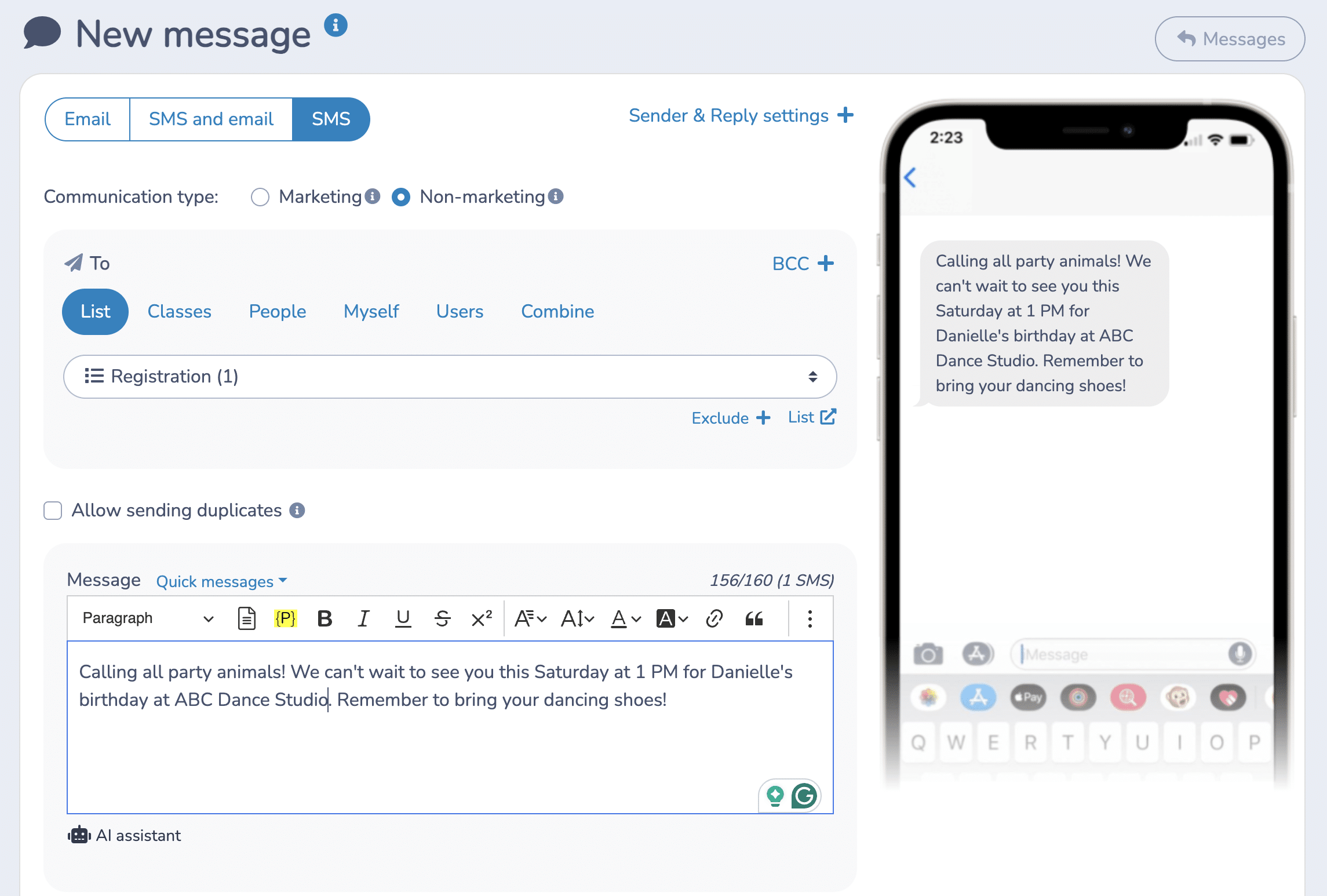Click the Grammarly suggestions lightbulb icon
The image size is (1327, 896).
pyautogui.click(x=775, y=796)
